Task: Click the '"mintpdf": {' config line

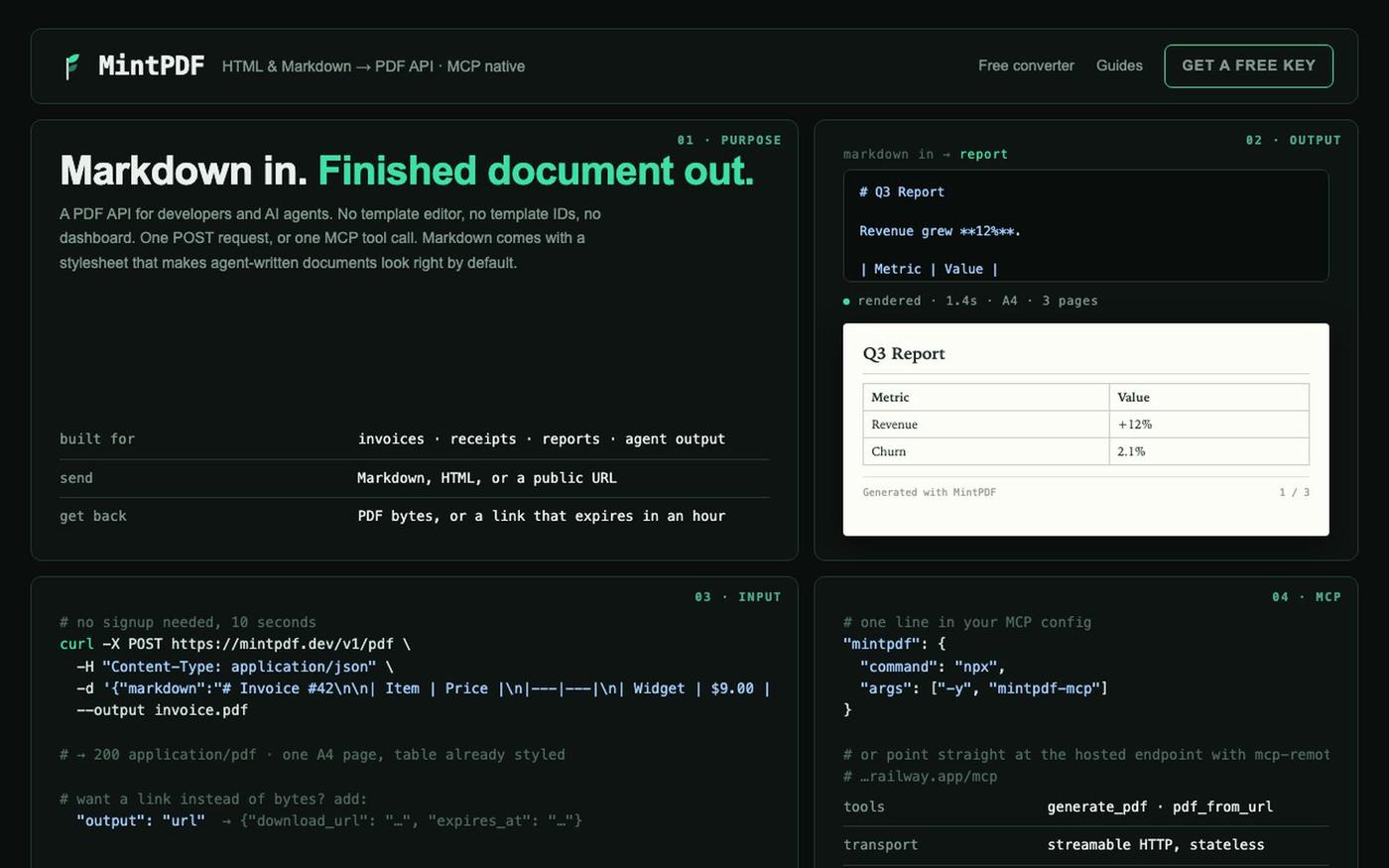Action: coord(894,644)
